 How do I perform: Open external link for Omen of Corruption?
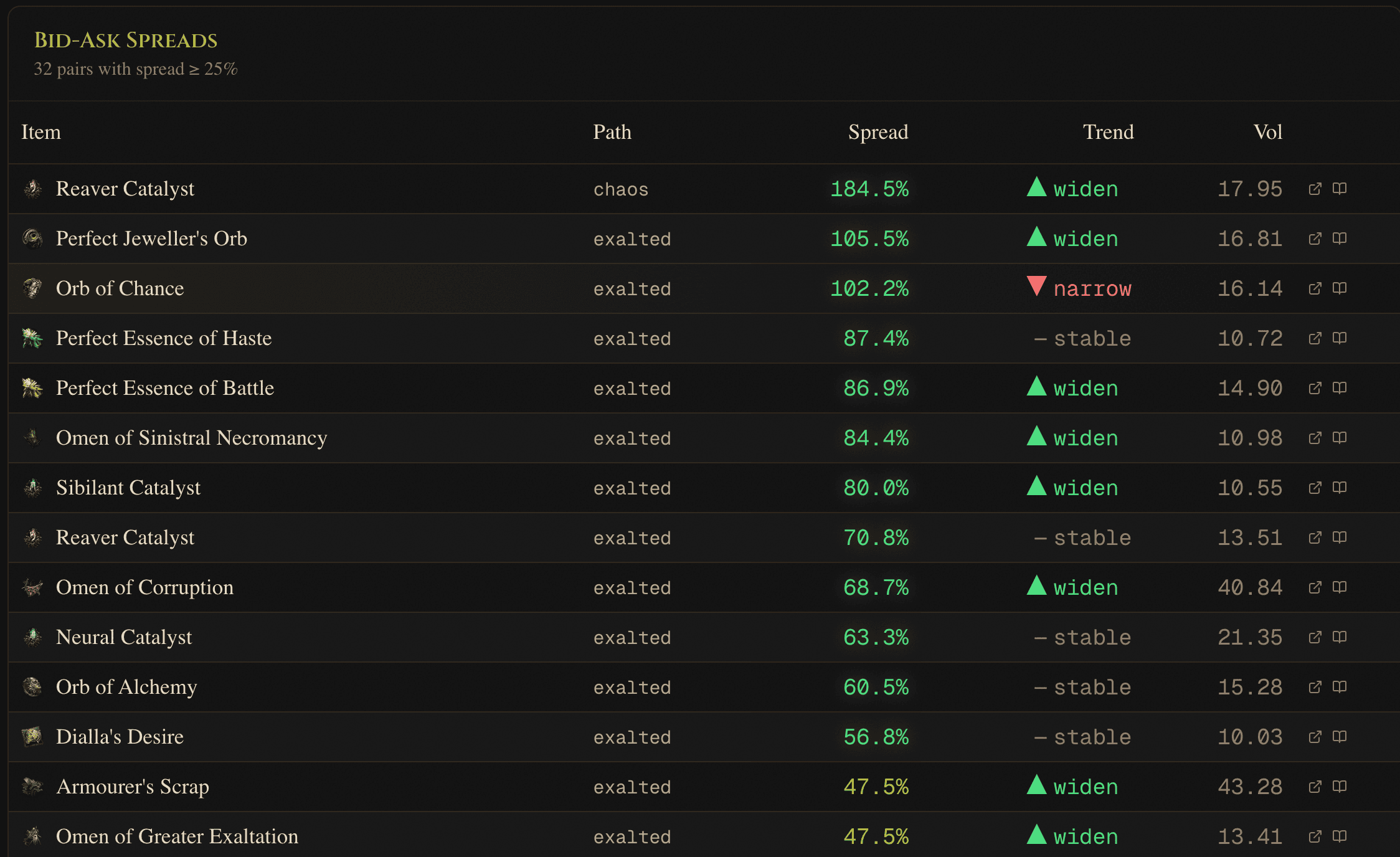point(1315,587)
